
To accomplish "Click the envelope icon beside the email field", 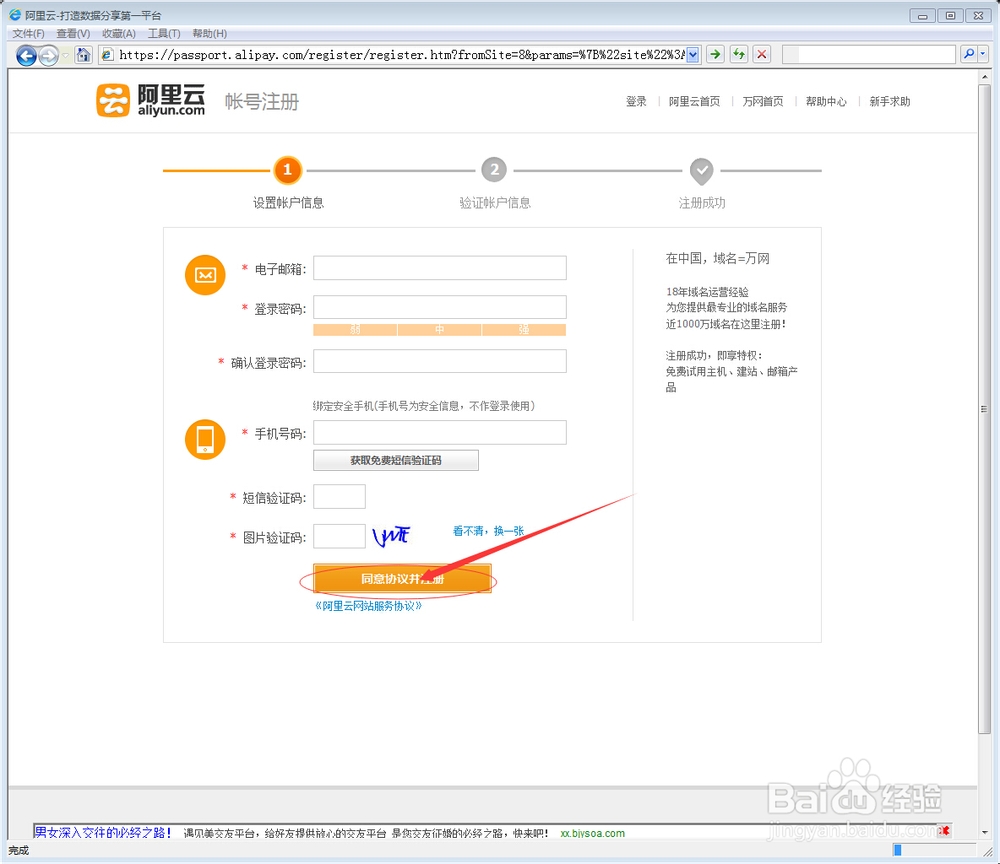I will [204, 274].
